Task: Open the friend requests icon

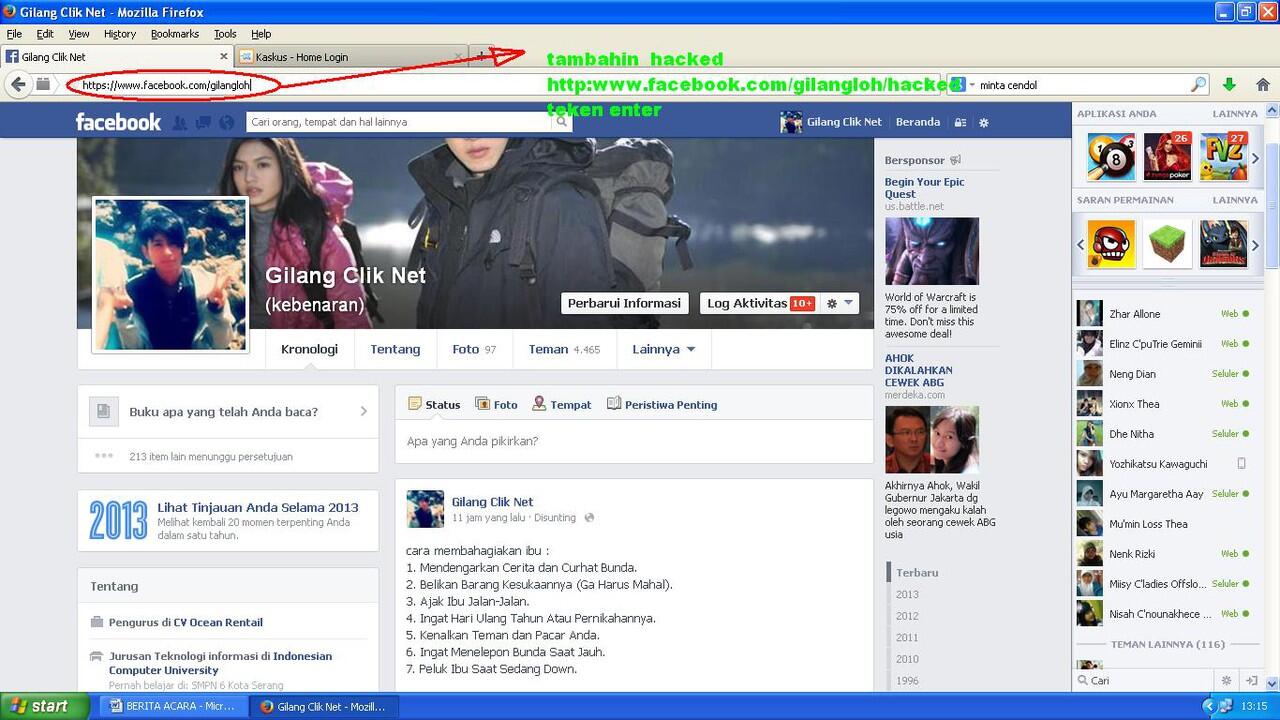Action: click(180, 122)
